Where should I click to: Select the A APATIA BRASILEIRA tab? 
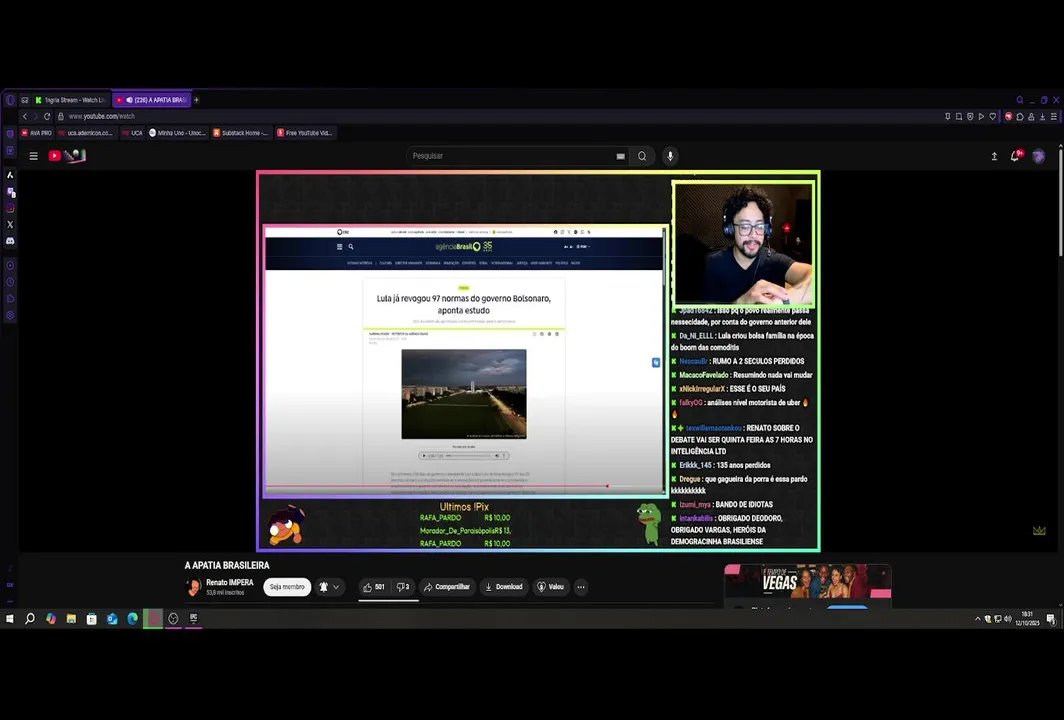[x=152, y=100]
